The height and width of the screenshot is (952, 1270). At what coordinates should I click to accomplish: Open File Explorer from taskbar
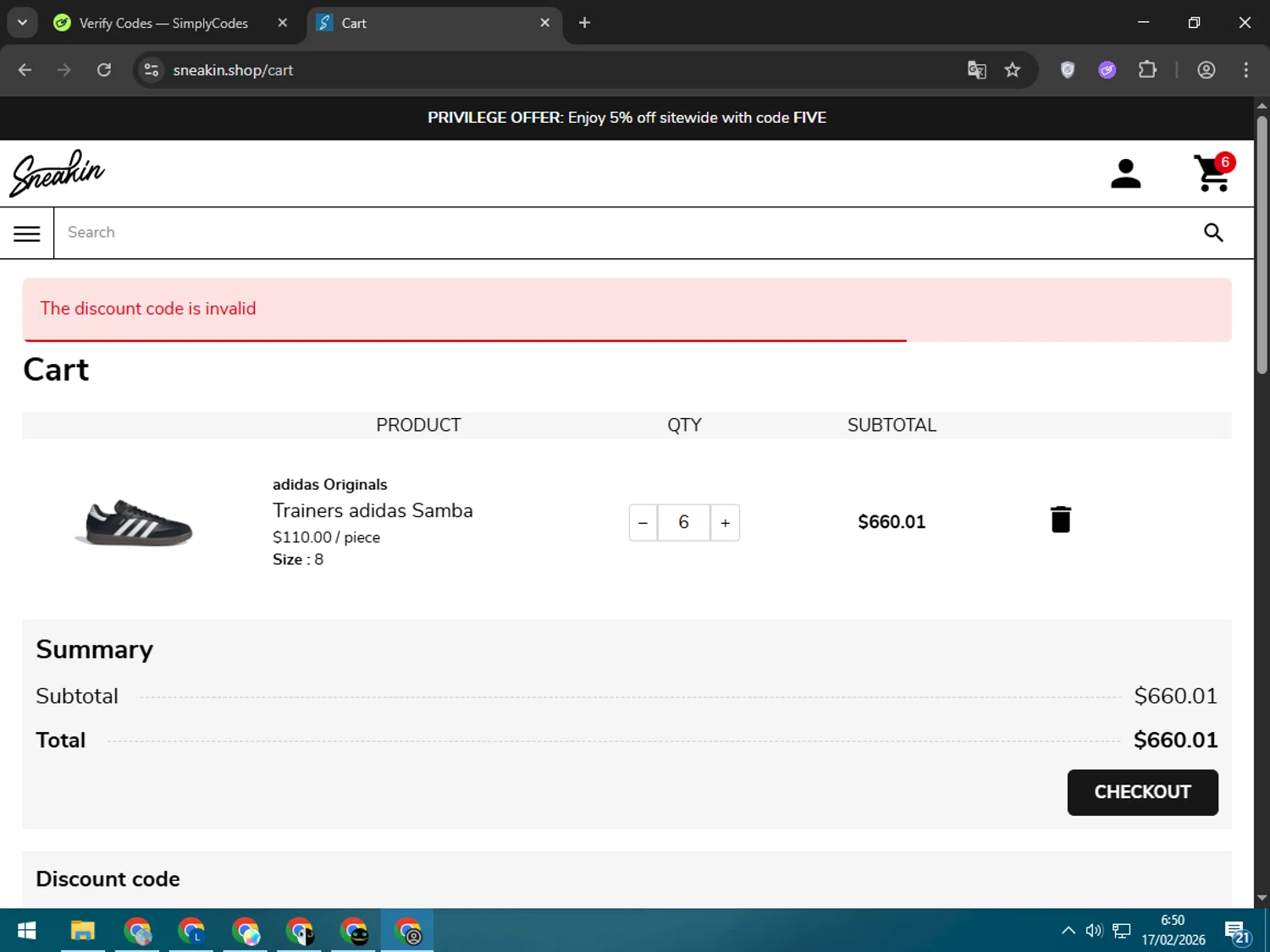click(x=82, y=931)
